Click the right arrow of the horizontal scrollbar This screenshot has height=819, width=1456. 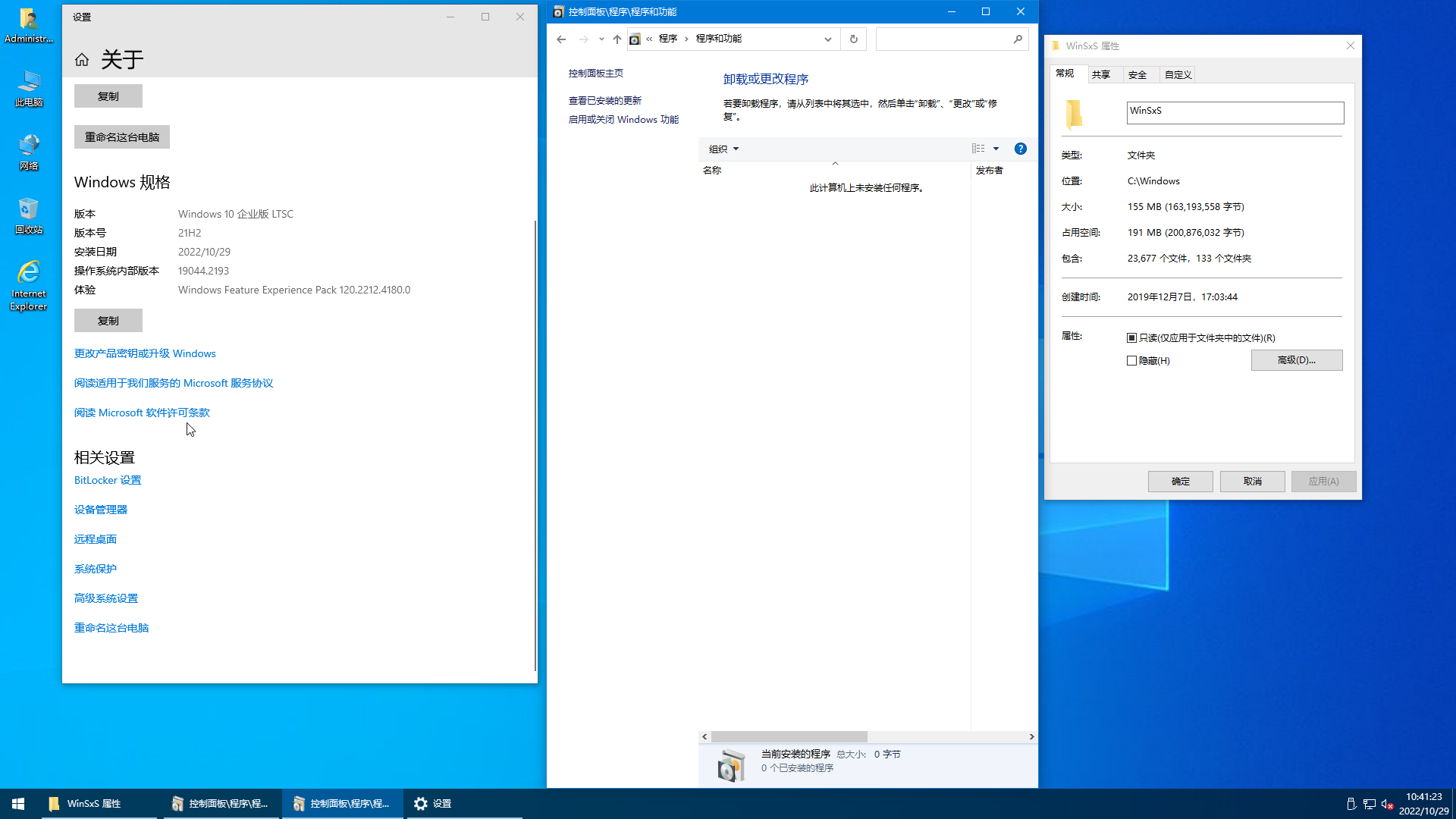click(1031, 737)
